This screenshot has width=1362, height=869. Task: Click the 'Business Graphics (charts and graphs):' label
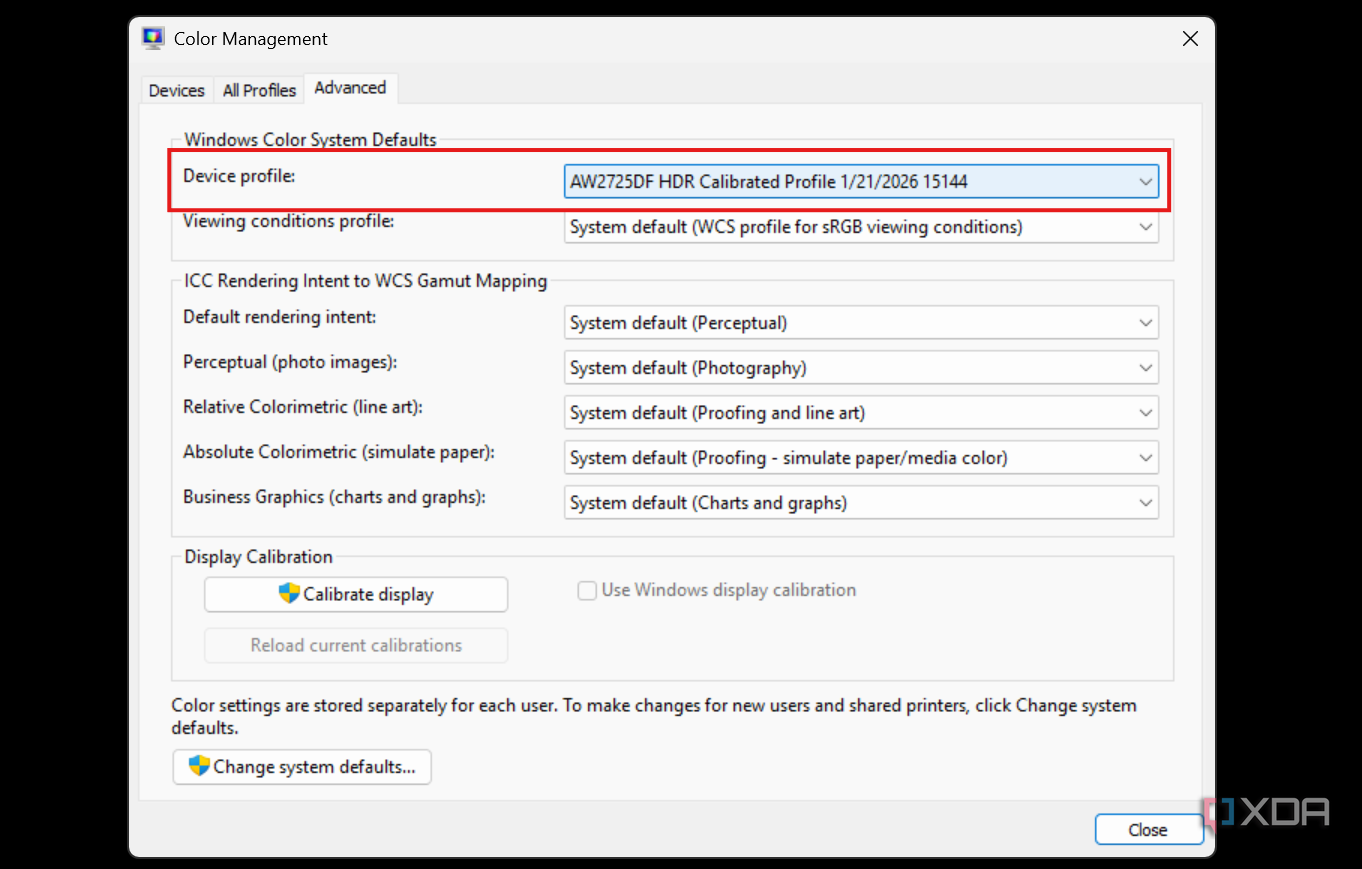point(335,497)
